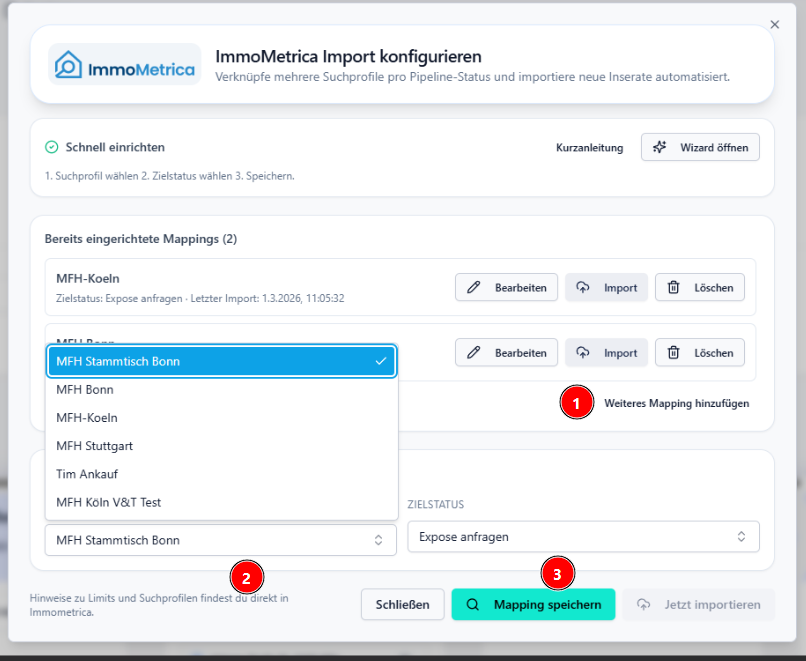Click trash icon in MFH-Koeln row

(674, 288)
